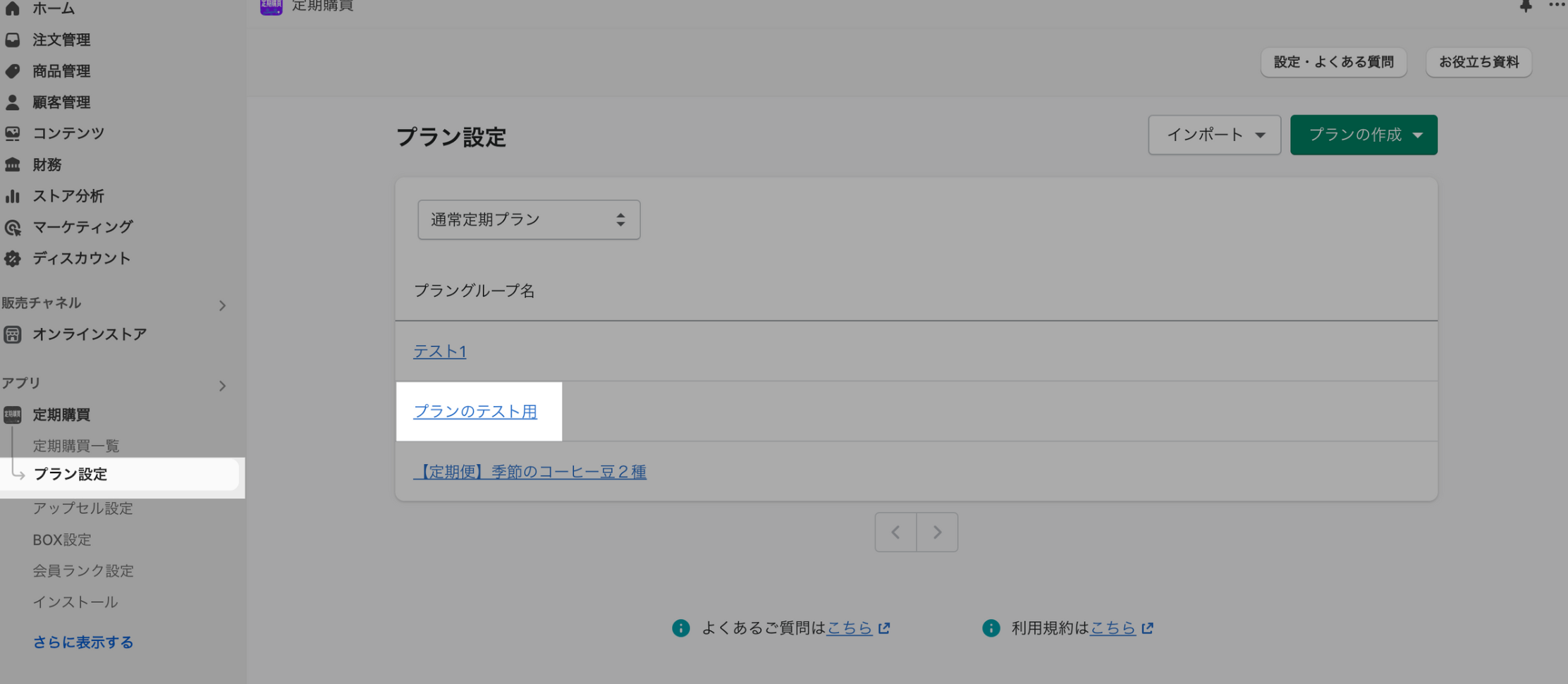This screenshot has height=684, width=1568.
Task: Follow the 利用規約 こちら link
Action: pyautogui.click(x=1113, y=628)
